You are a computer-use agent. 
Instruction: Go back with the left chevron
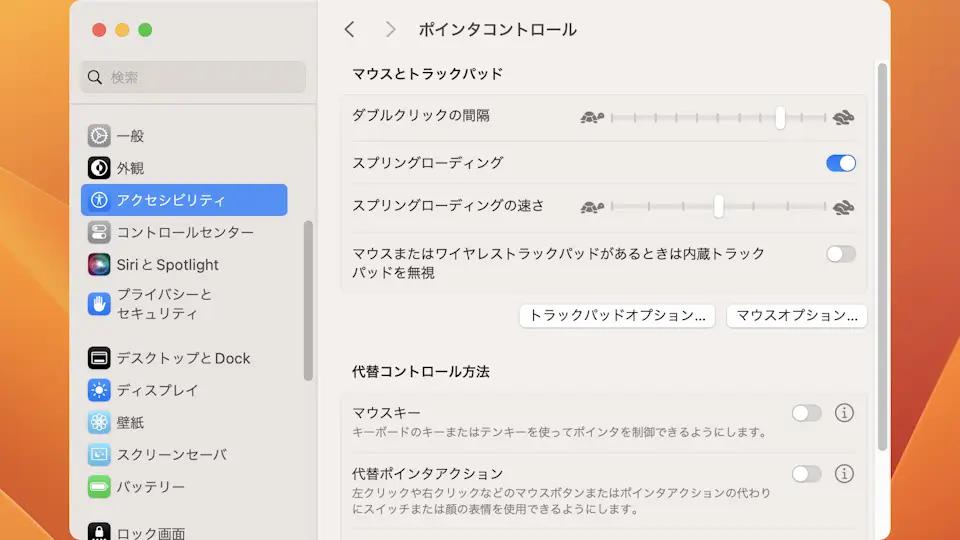pos(349,30)
